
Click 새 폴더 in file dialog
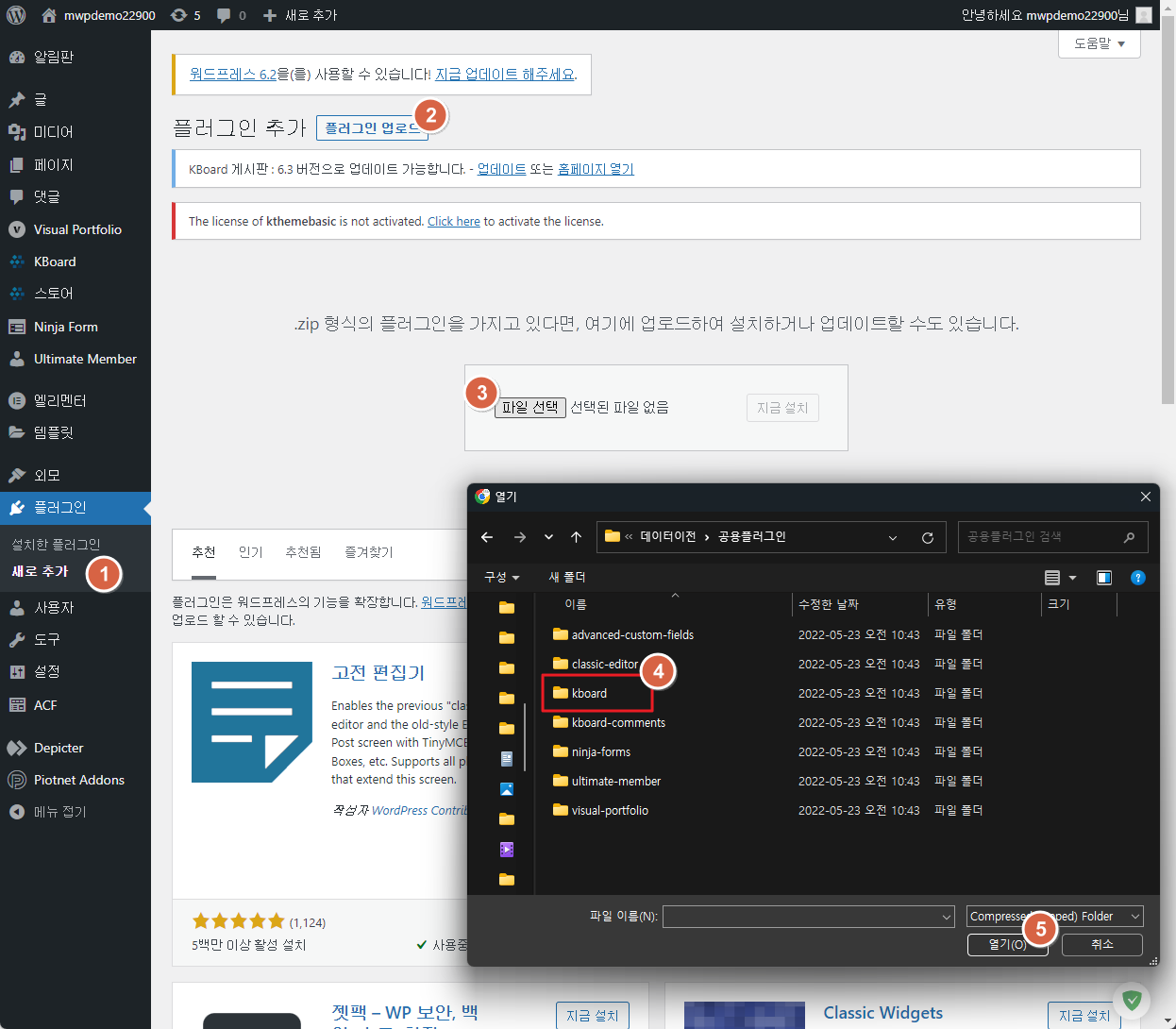pos(567,577)
